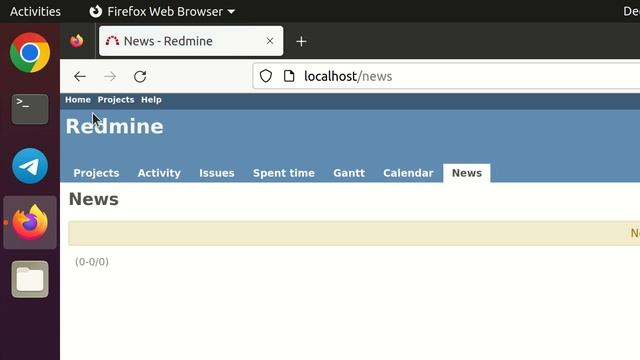The height and width of the screenshot is (360, 640).
Task: Click the (0-0/0) pagination text
Action: [92, 262]
